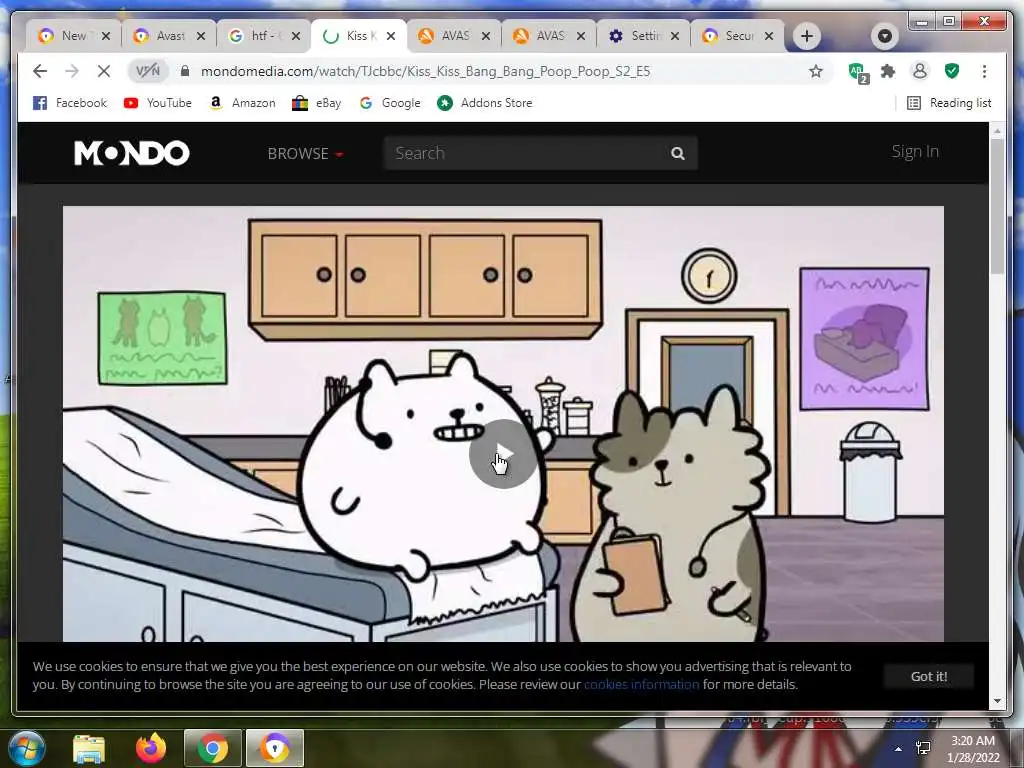Toggle the VPN button in address bar
Image resolution: width=1024 pixels, height=768 pixels.
(148, 71)
